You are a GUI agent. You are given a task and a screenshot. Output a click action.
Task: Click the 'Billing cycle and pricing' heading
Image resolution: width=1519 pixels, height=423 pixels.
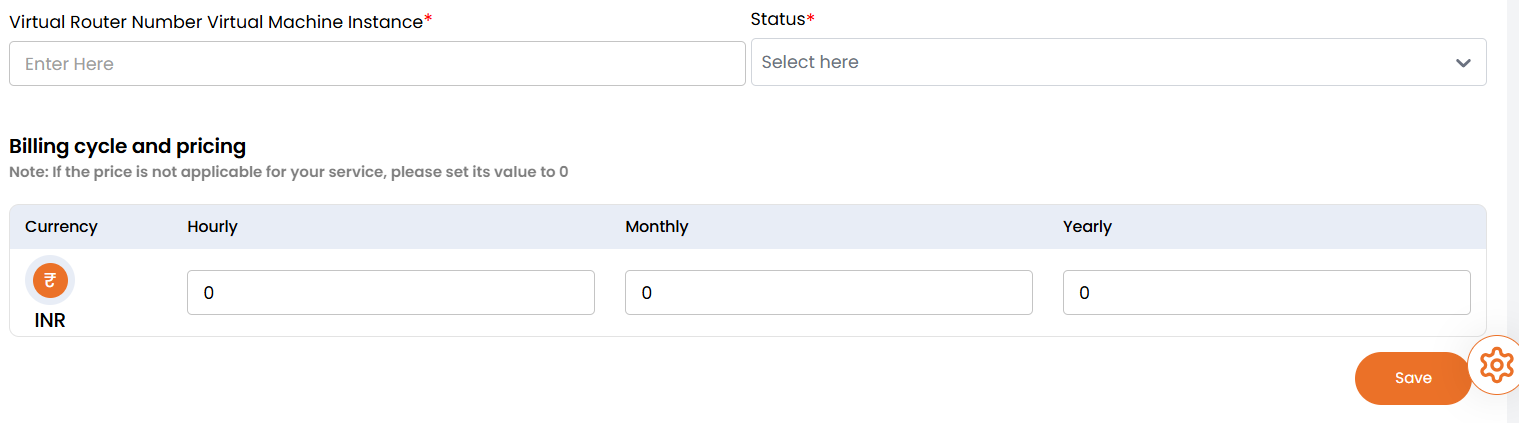[x=127, y=146]
